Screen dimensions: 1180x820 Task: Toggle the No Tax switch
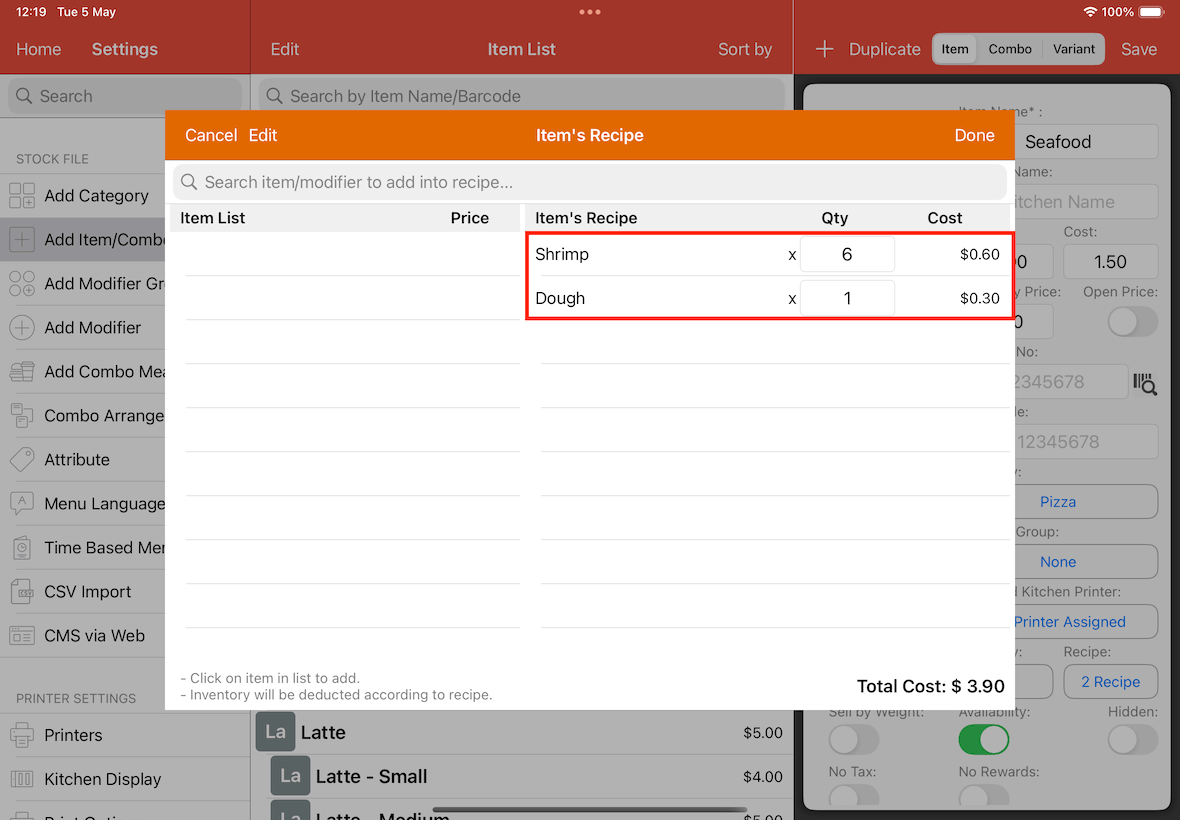pyautogui.click(x=853, y=796)
